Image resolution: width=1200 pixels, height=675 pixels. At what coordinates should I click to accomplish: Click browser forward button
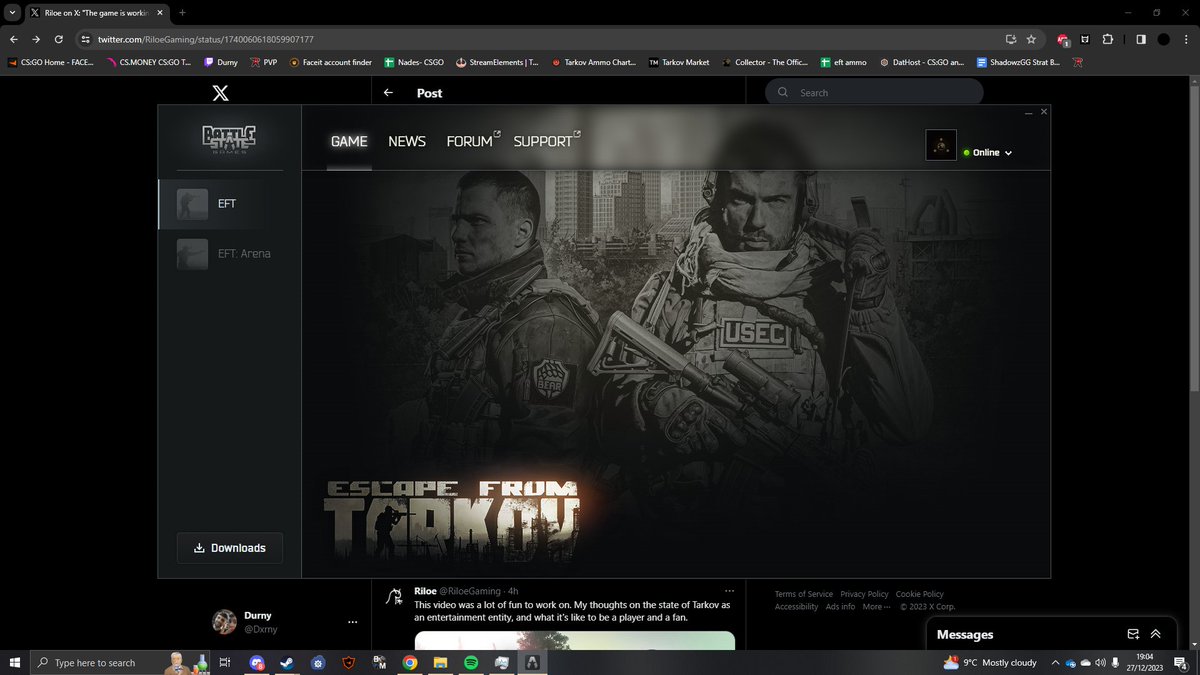tap(35, 39)
